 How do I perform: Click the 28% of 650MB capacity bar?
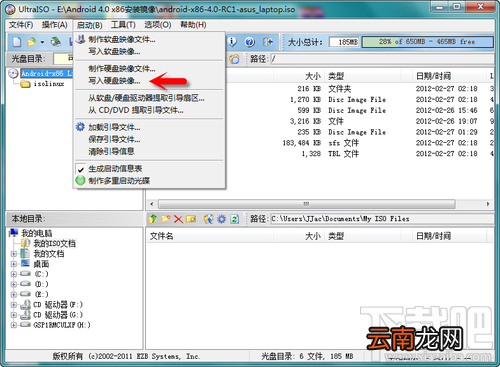point(427,42)
